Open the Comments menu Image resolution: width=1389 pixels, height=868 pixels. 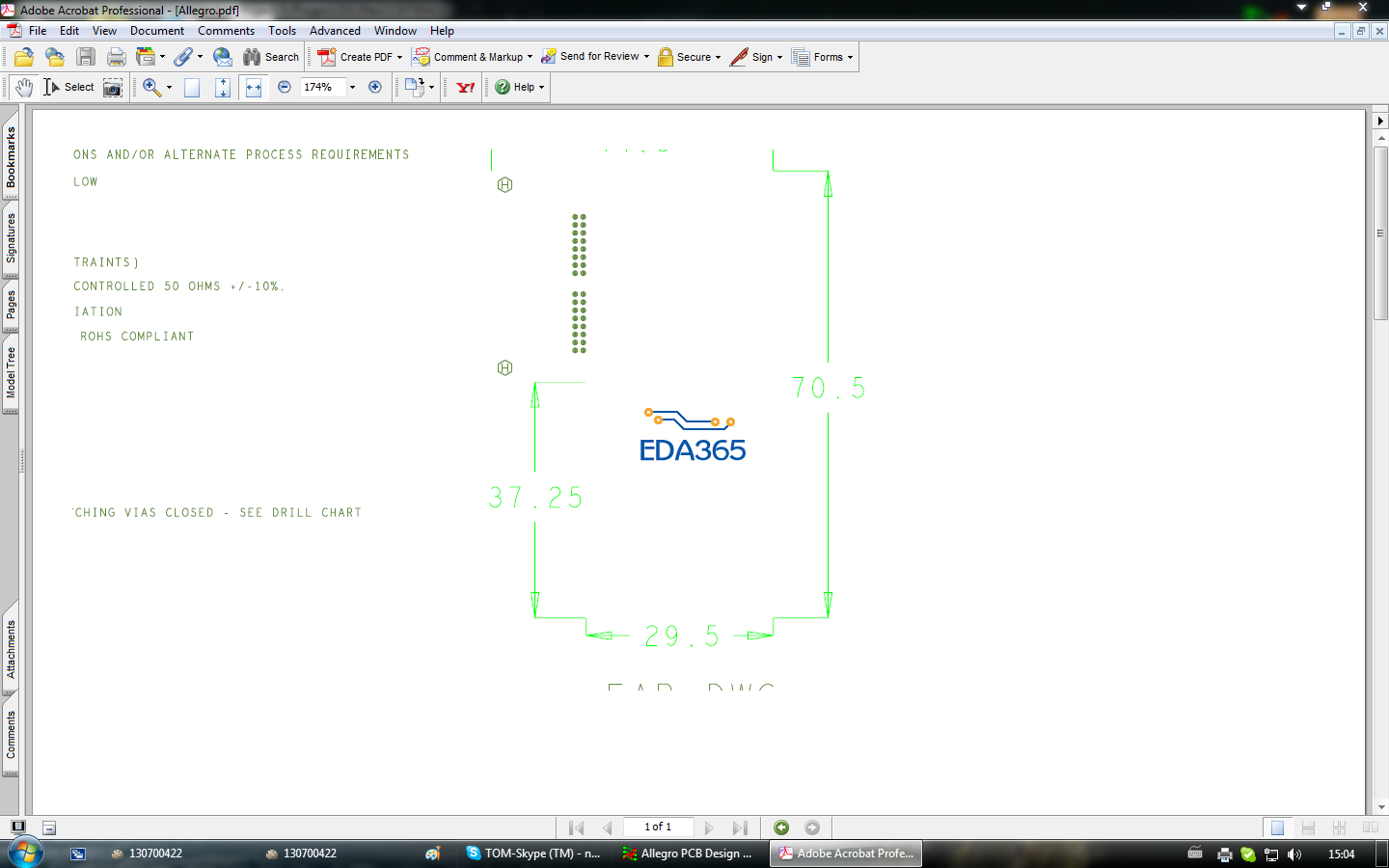click(227, 31)
